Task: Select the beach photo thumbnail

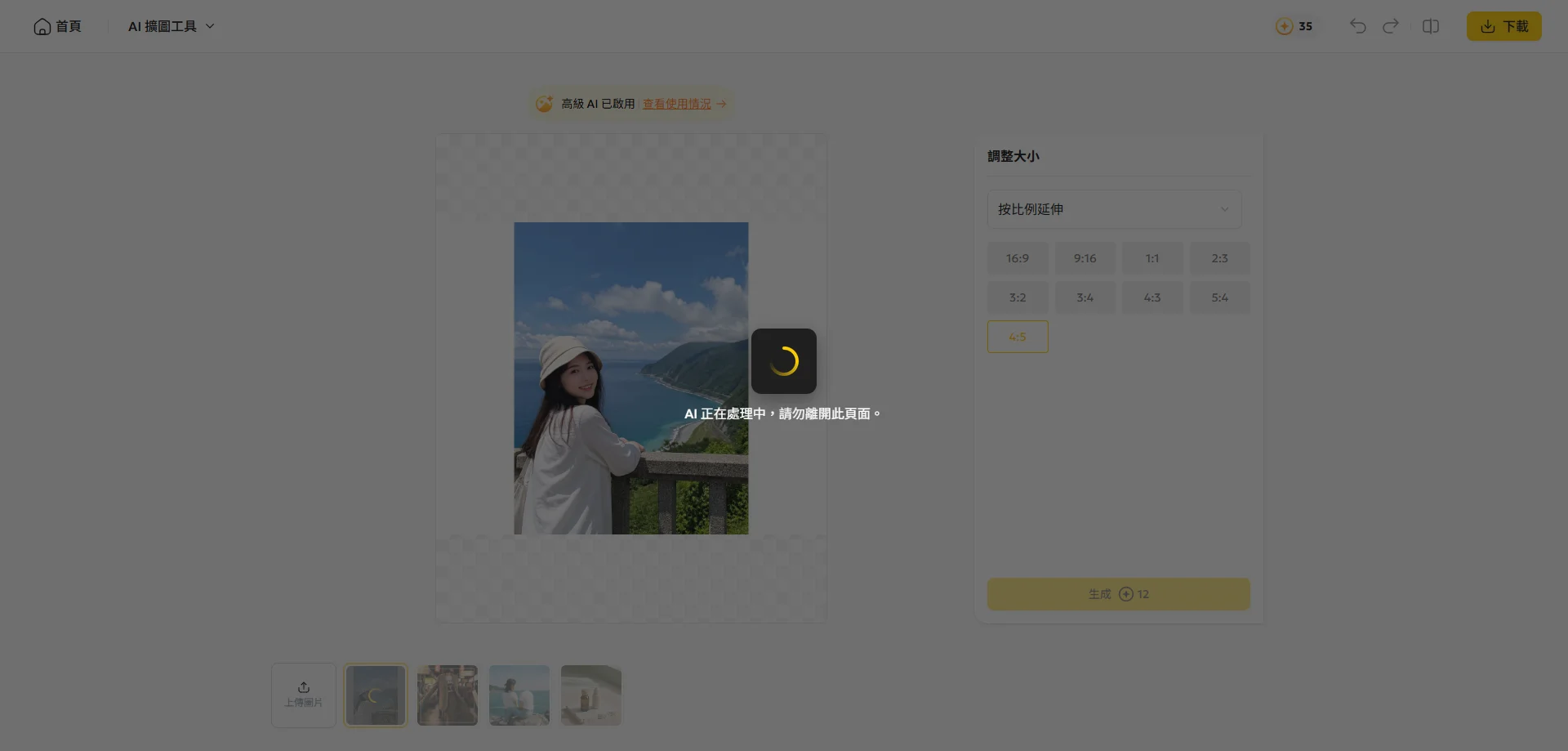Action: (519, 695)
